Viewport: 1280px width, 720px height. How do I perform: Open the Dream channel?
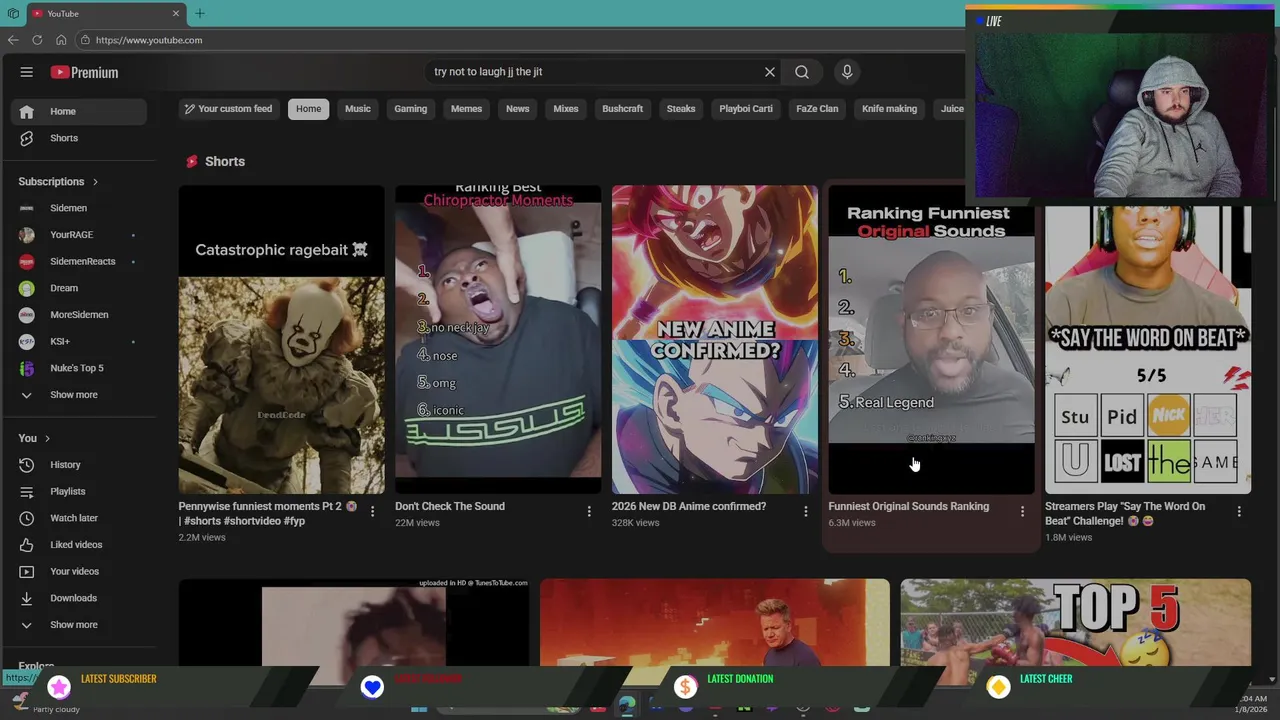[x=78, y=288]
